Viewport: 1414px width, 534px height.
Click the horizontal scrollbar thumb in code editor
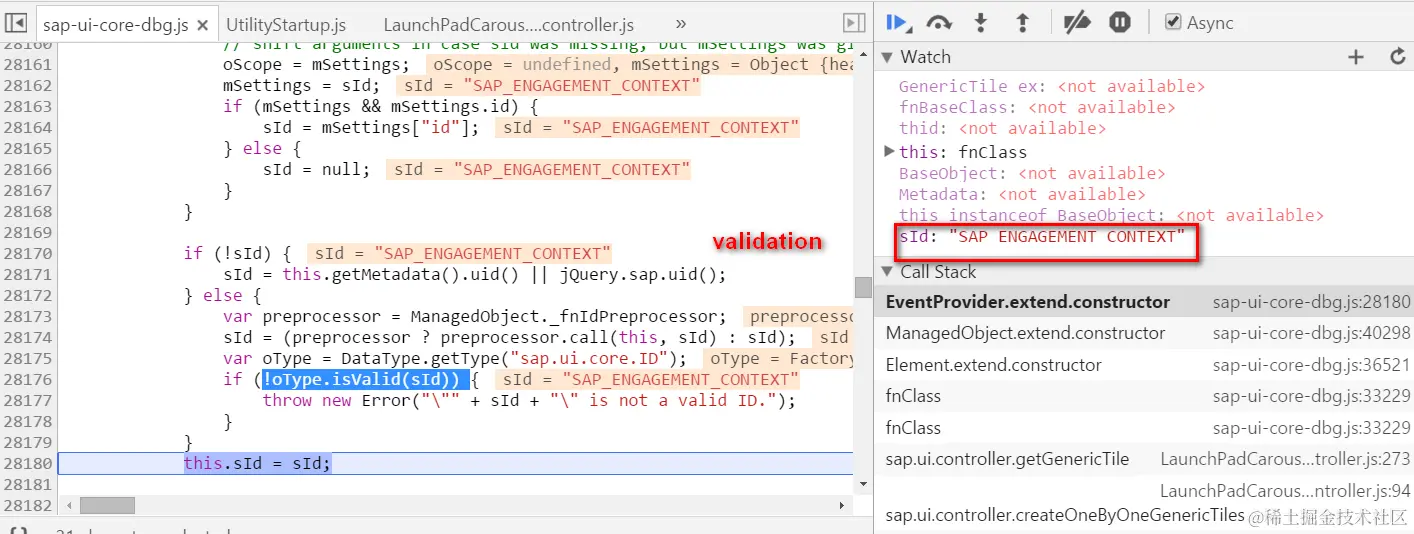[x=107, y=505]
